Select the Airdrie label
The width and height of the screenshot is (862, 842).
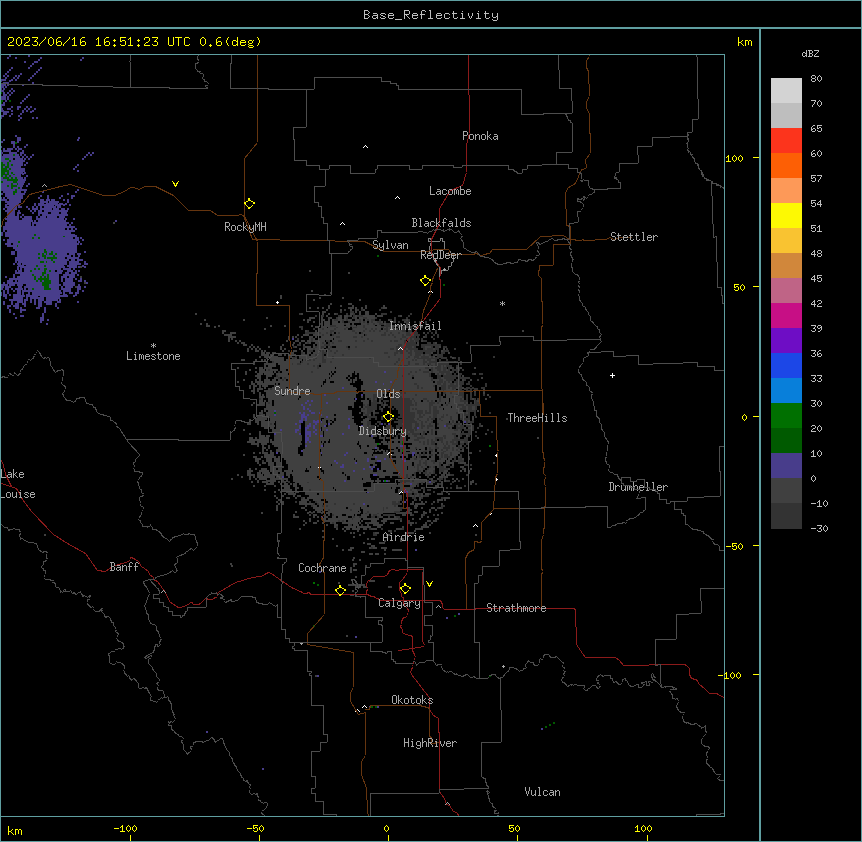[x=404, y=537]
